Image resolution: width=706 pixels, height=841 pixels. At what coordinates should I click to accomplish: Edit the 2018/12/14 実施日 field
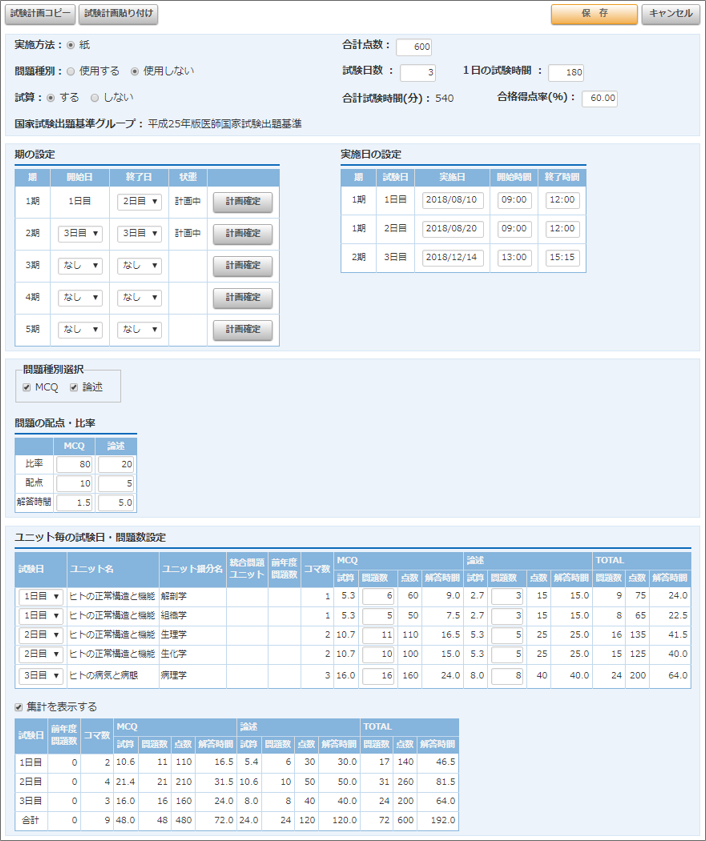point(453,257)
